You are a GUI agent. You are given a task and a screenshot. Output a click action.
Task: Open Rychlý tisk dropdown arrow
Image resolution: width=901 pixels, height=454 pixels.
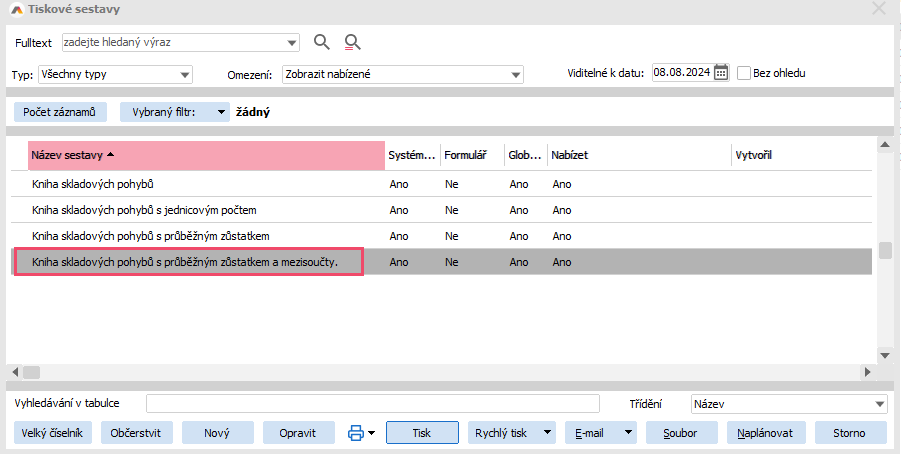click(x=547, y=433)
